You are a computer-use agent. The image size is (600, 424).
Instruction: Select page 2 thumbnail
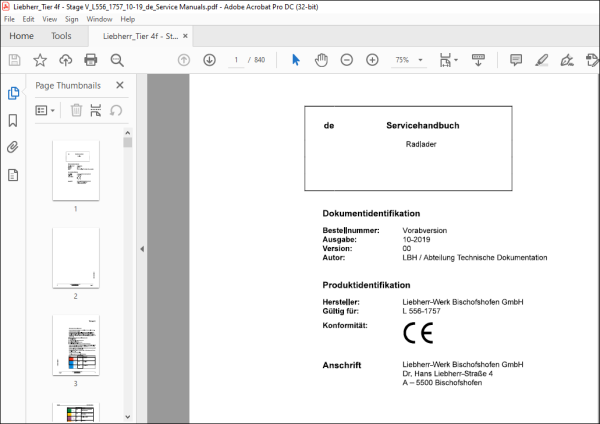point(76,258)
